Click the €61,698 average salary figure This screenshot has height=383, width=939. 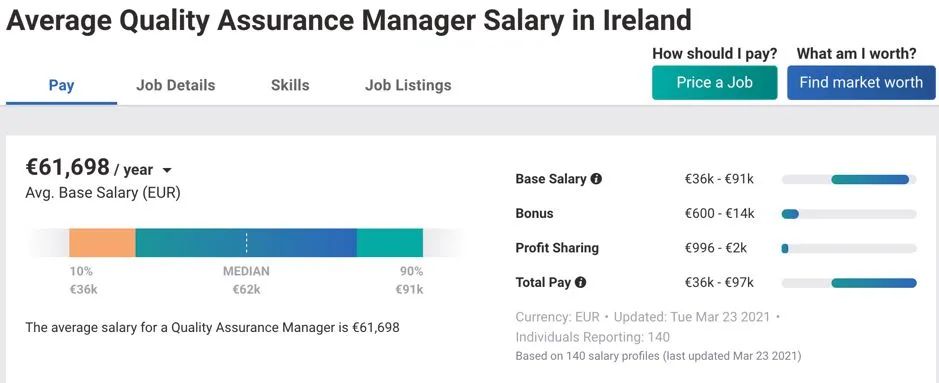[x=68, y=167]
